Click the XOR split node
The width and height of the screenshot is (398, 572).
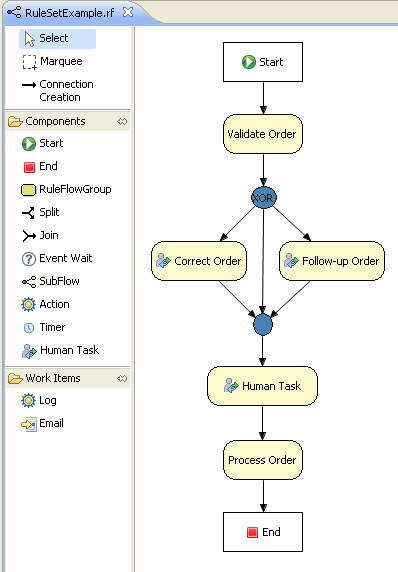click(x=264, y=198)
